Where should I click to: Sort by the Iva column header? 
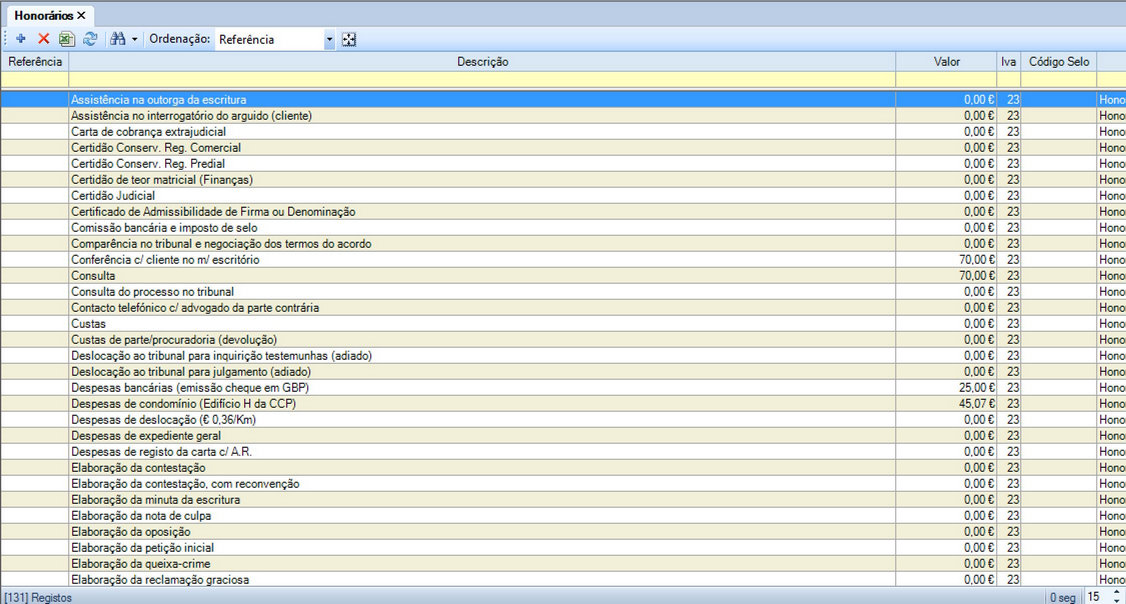point(1008,62)
